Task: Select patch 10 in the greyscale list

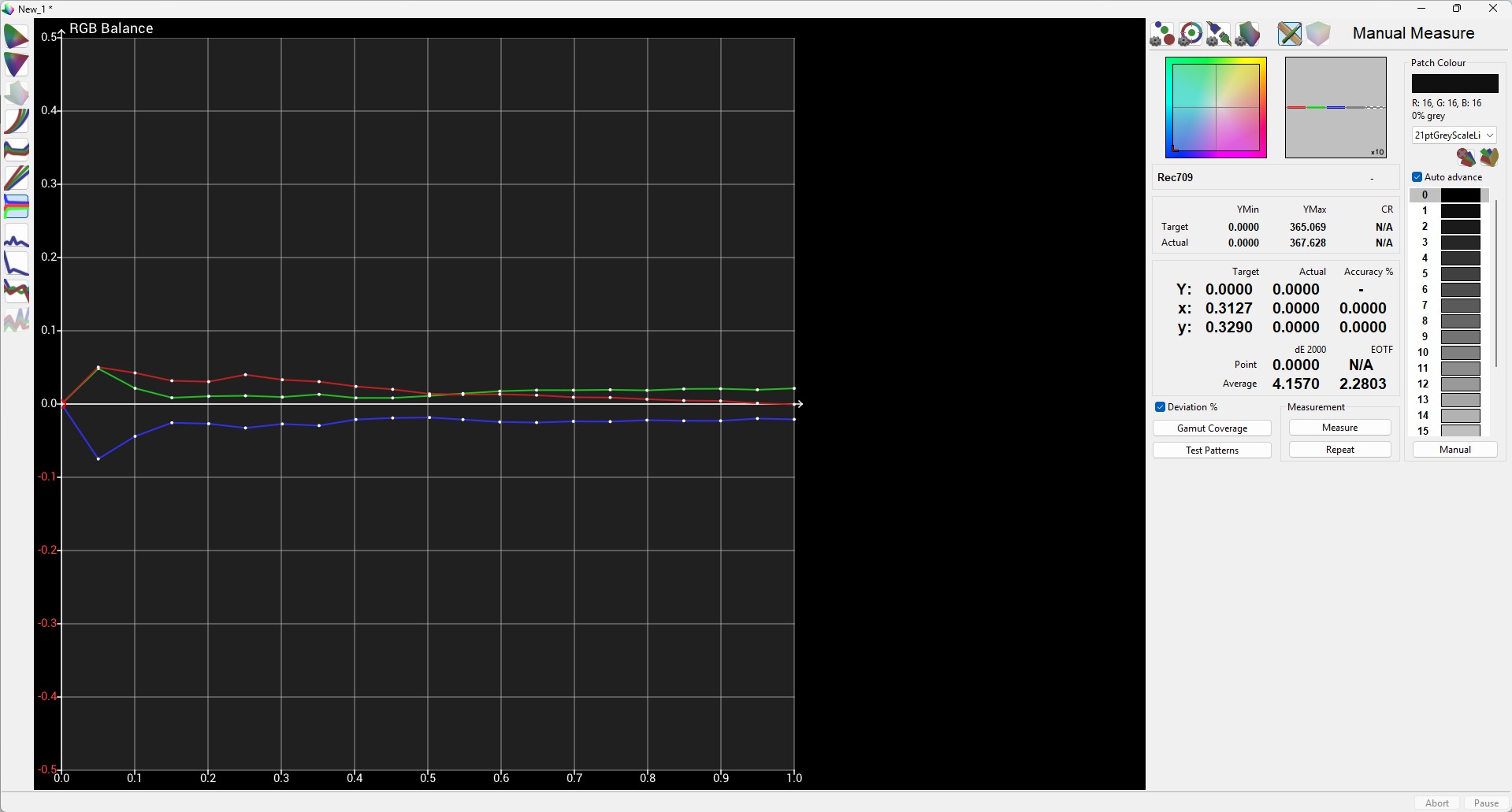Action: (x=1449, y=353)
